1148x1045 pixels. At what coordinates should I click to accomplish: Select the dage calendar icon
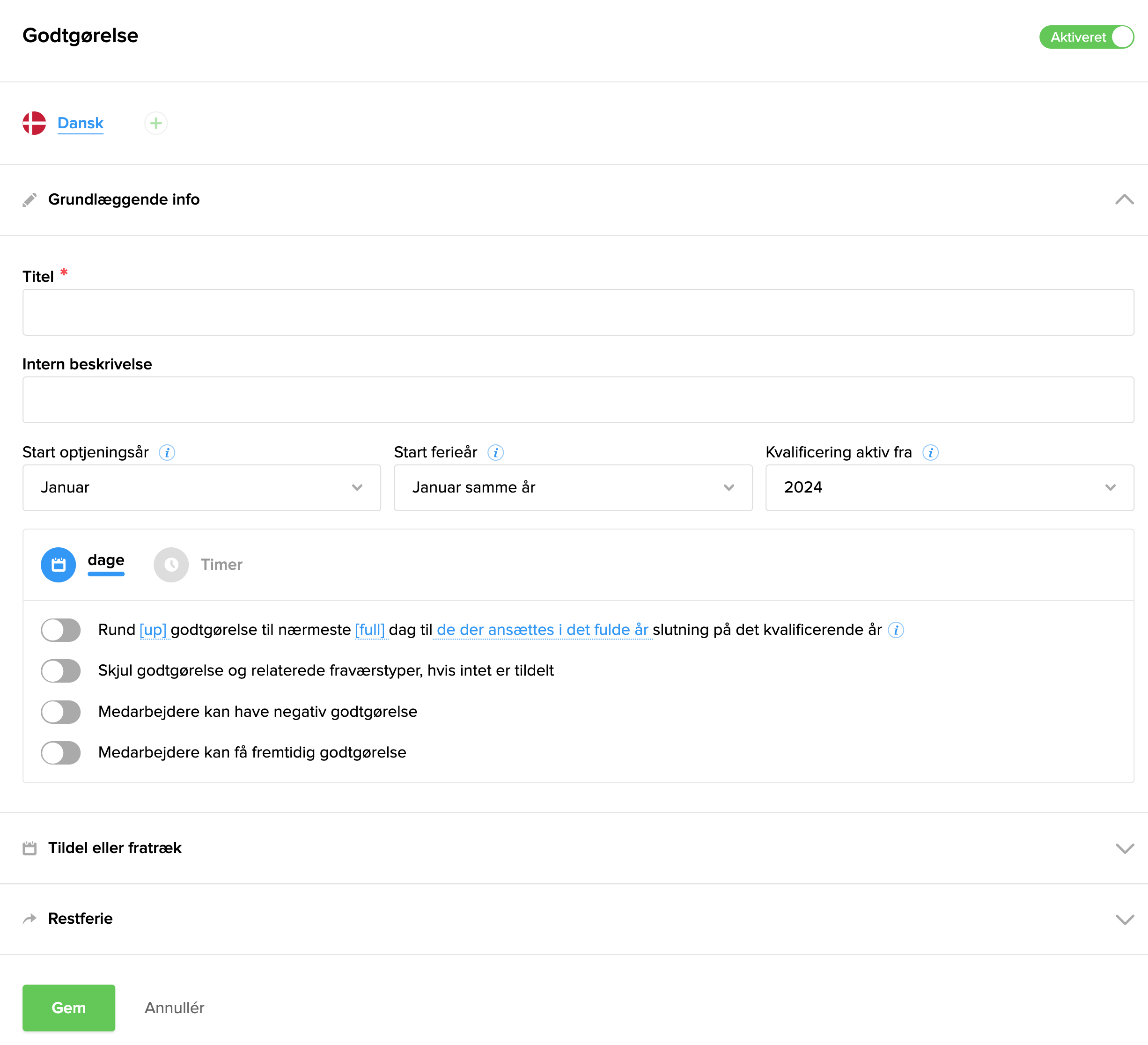[58, 564]
